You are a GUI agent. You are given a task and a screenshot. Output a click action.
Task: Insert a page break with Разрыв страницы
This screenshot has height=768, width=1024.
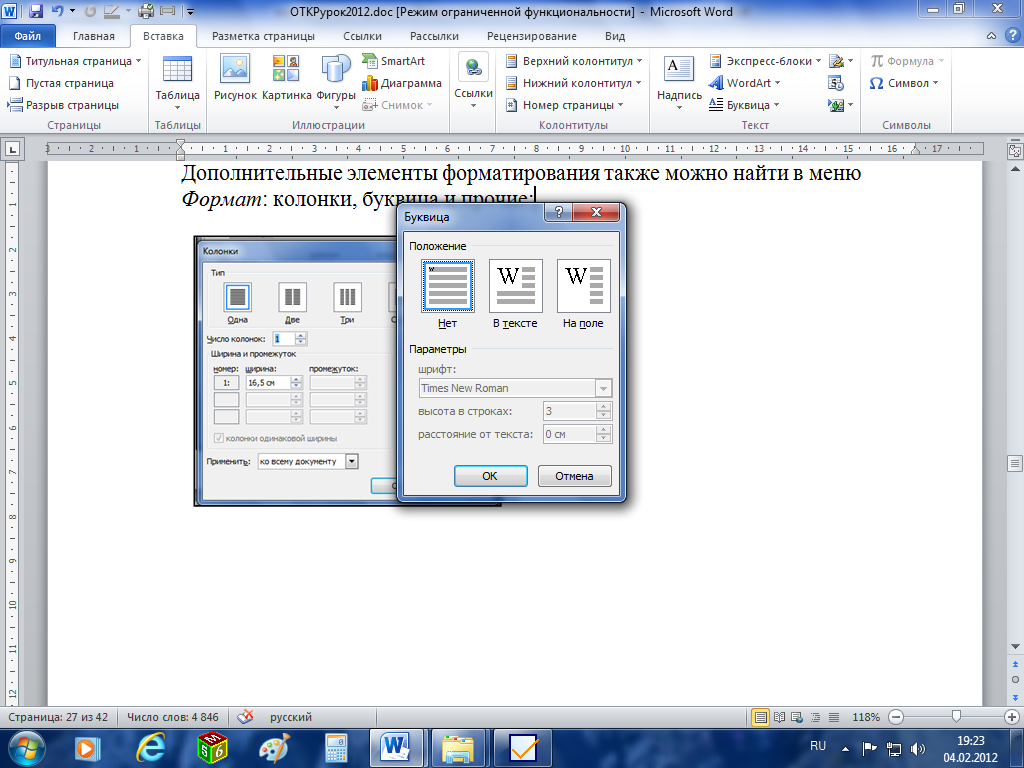point(63,105)
